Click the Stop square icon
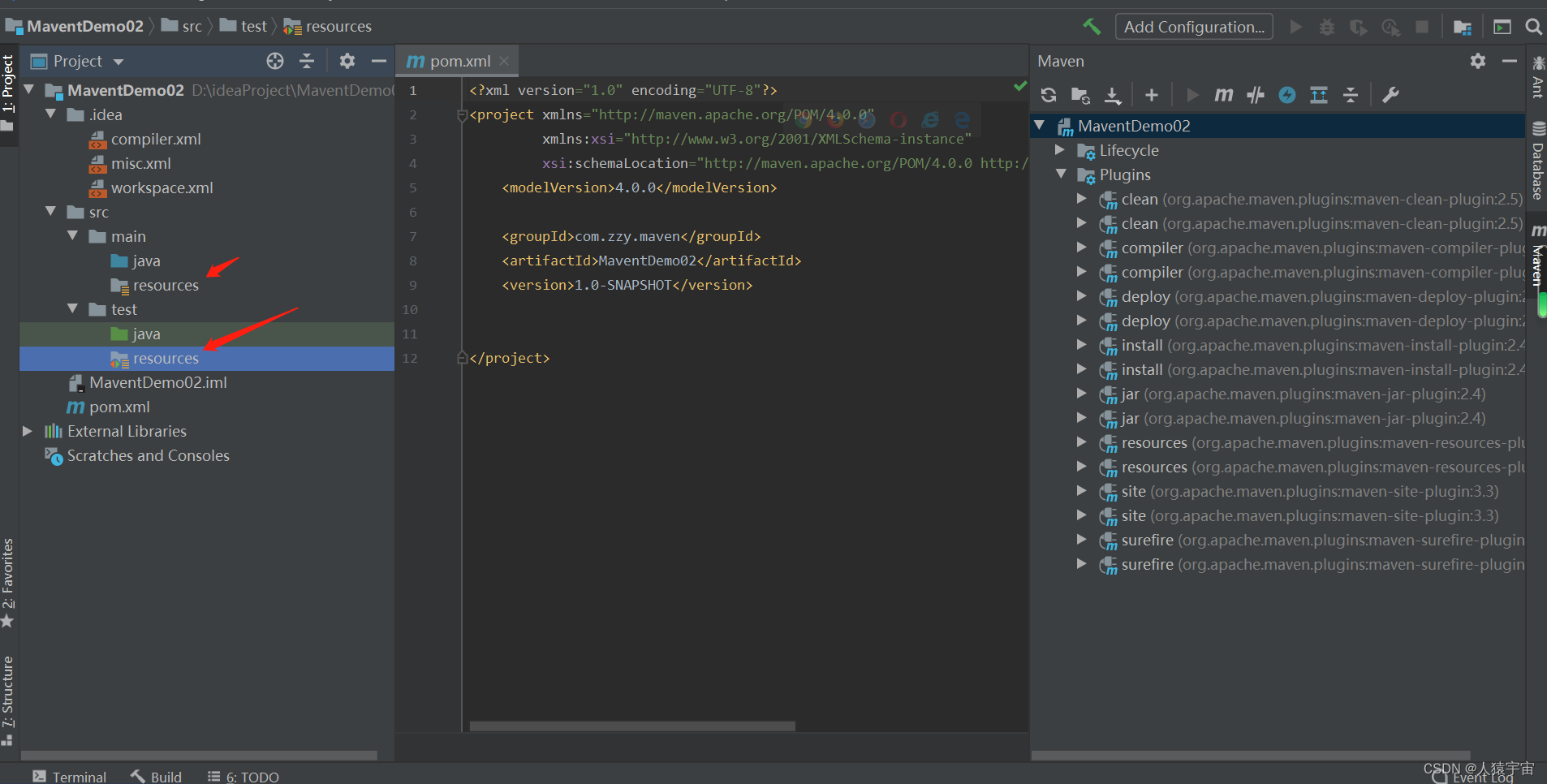The height and width of the screenshot is (784, 1547). click(1422, 27)
